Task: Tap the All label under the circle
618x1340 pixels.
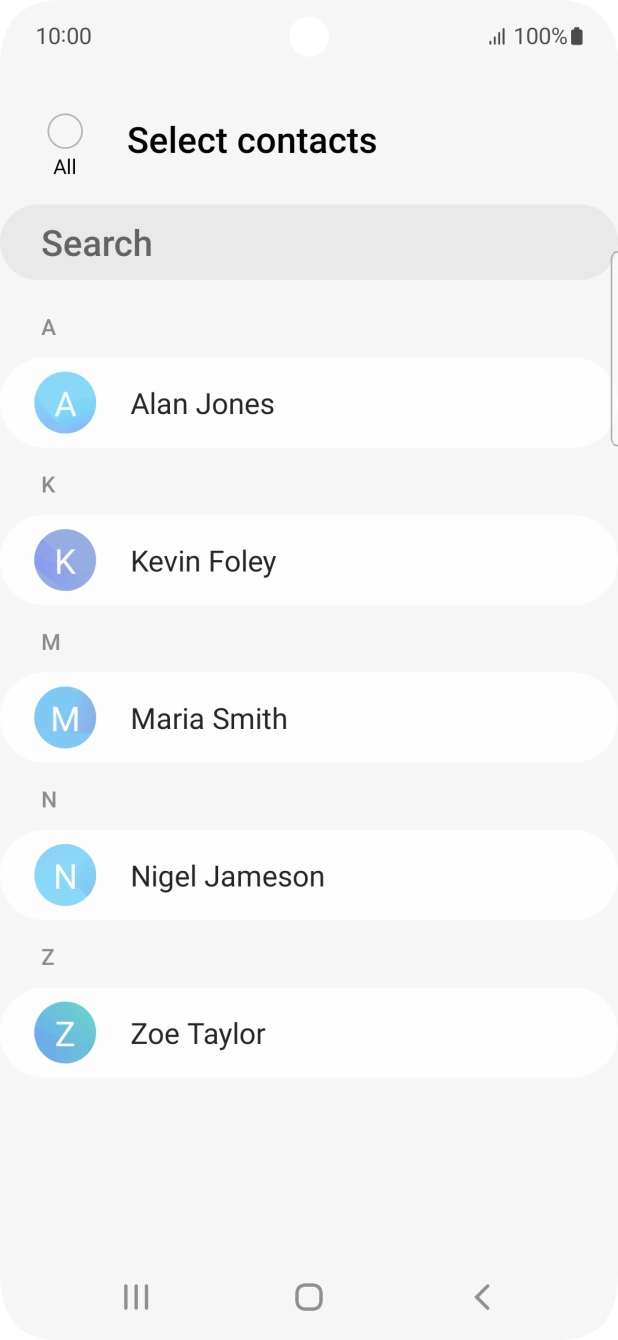Action: click(65, 167)
